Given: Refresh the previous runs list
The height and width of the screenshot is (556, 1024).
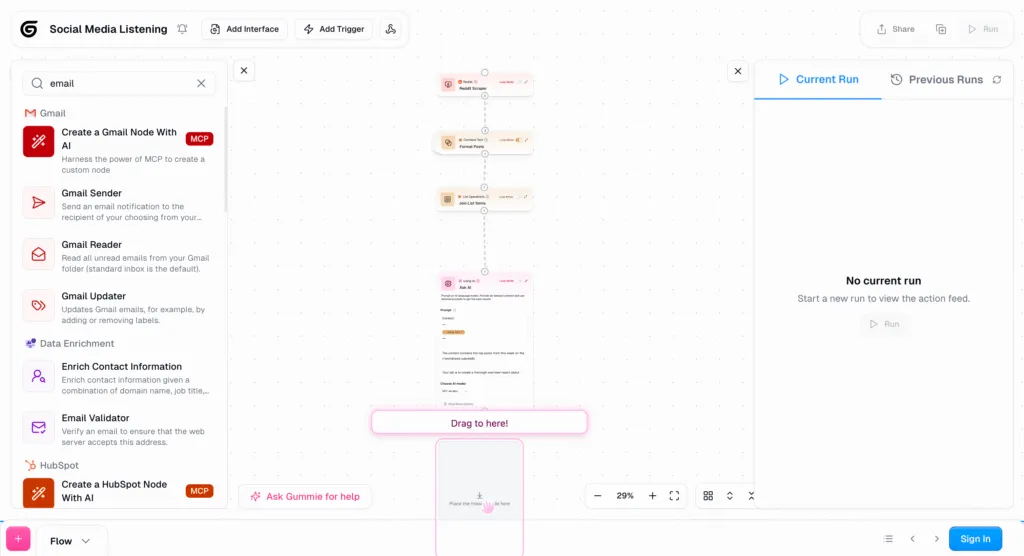Looking at the screenshot, I should pos(997,79).
